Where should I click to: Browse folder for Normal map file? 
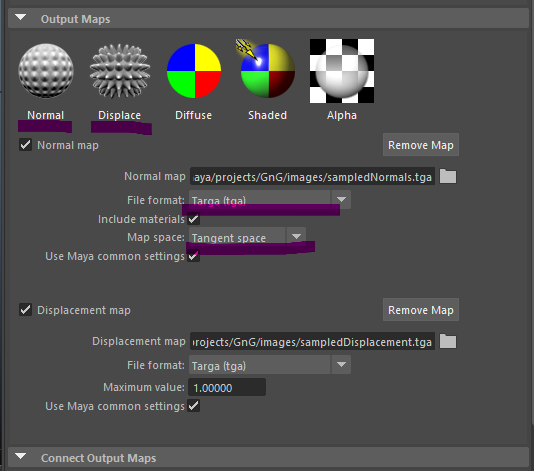[448, 176]
